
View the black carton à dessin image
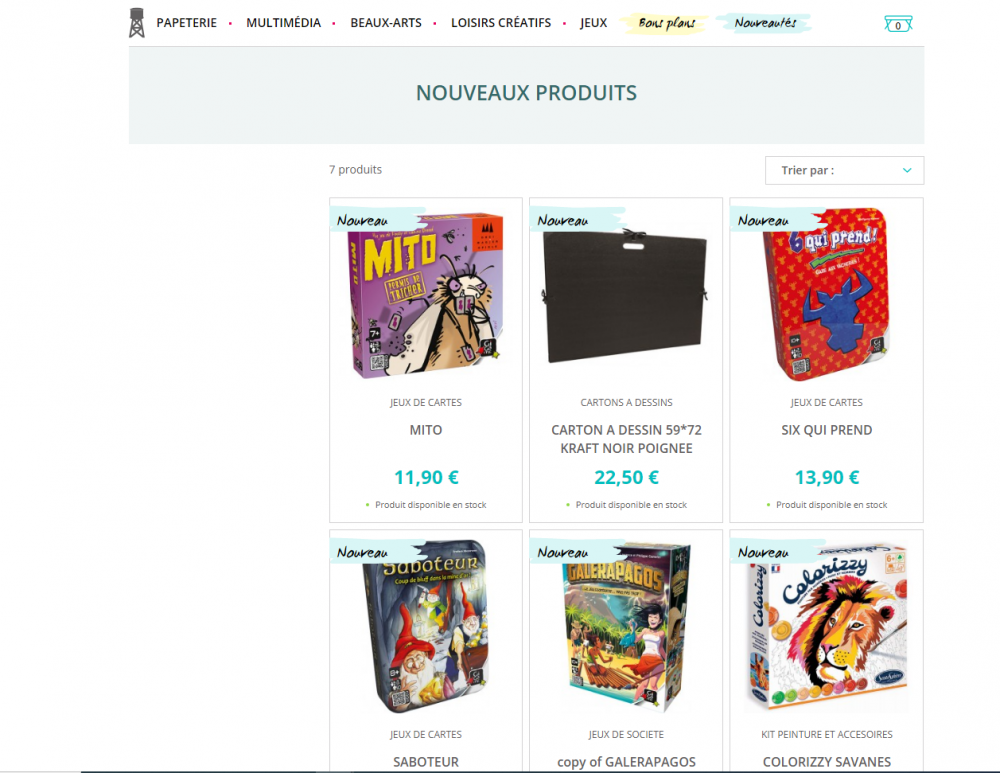pyautogui.click(x=626, y=295)
